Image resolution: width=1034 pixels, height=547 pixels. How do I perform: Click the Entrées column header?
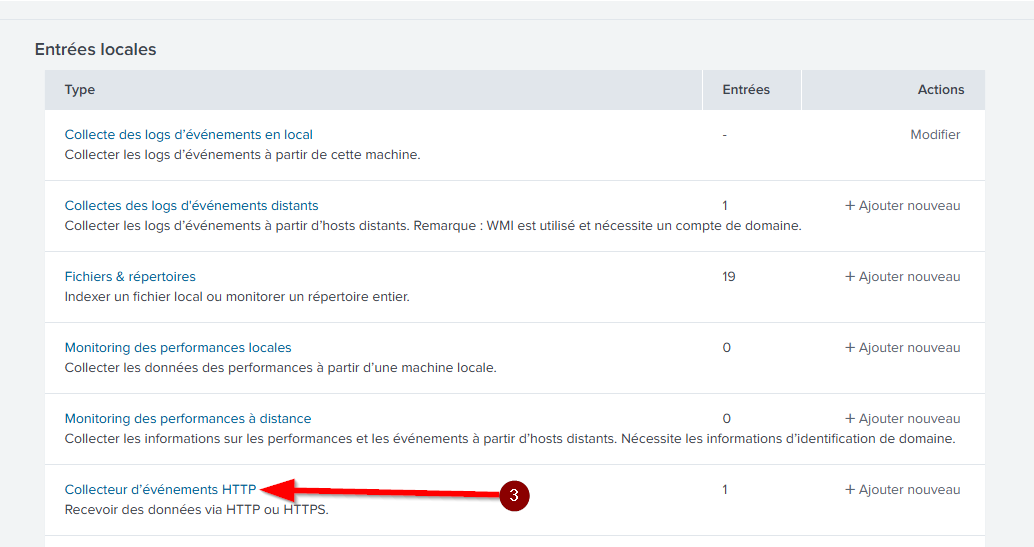click(746, 89)
